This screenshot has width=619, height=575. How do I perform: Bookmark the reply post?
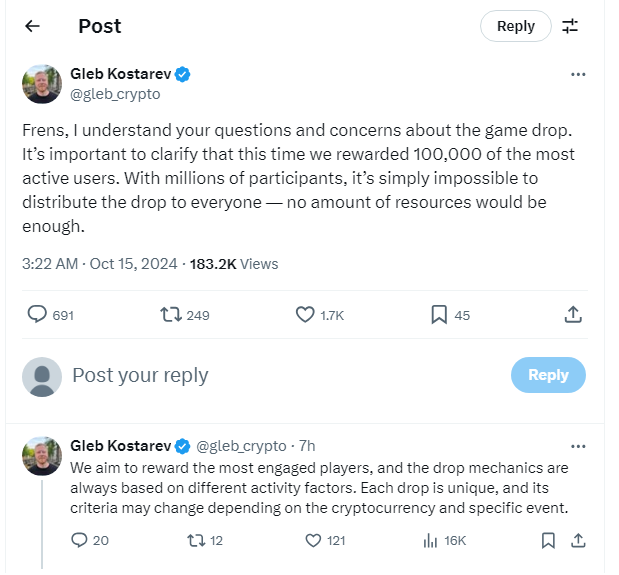tap(548, 541)
